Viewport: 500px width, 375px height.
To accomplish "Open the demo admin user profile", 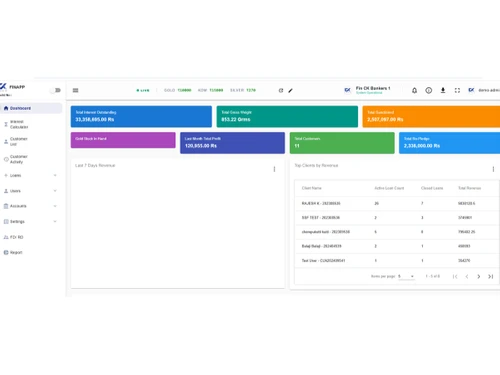I will pyautogui.click(x=484, y=90).
